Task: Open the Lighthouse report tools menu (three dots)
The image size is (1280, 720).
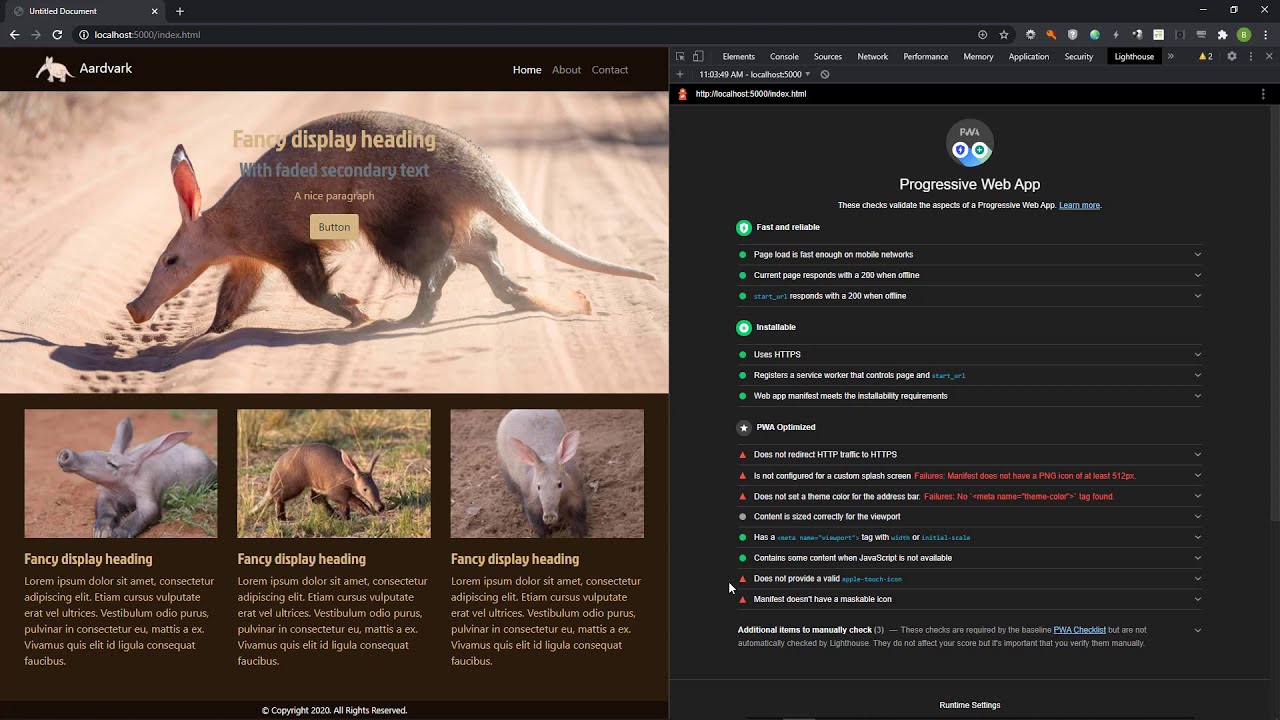Action: point(1263,94)
